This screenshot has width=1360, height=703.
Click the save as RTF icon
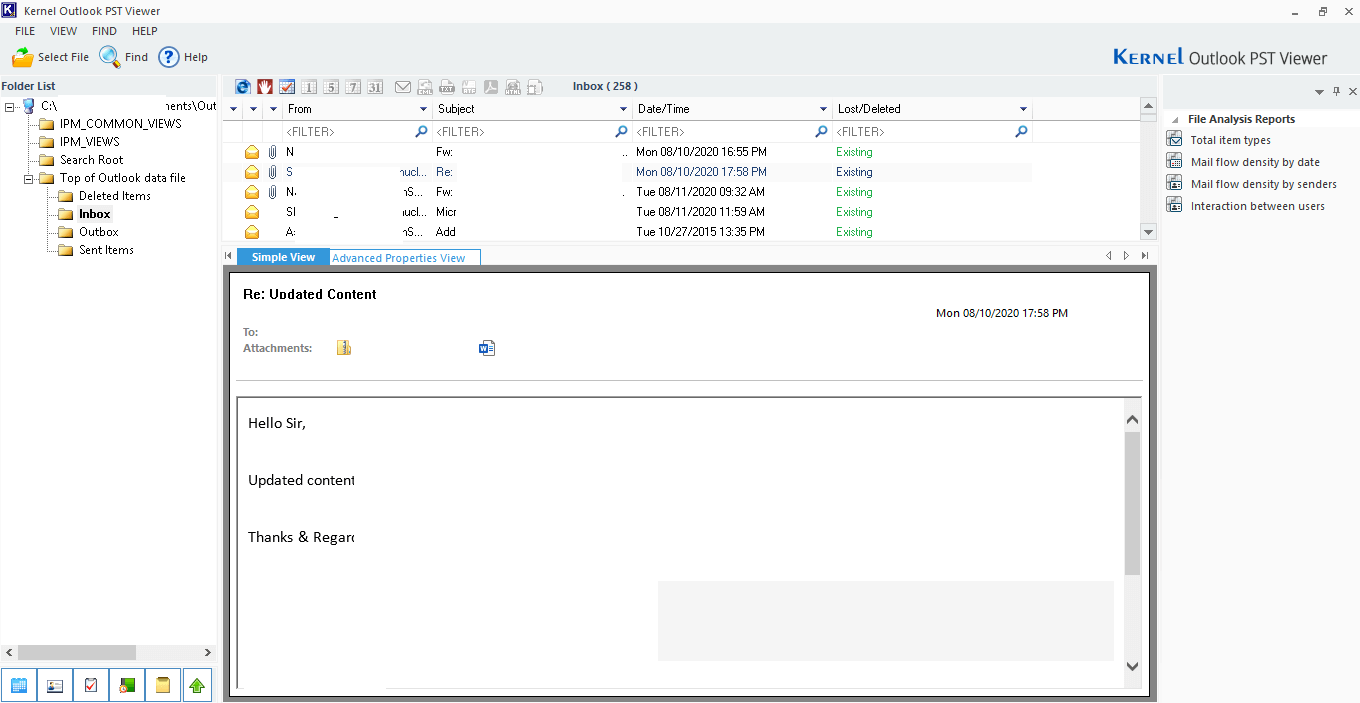(x=469, y=87)
